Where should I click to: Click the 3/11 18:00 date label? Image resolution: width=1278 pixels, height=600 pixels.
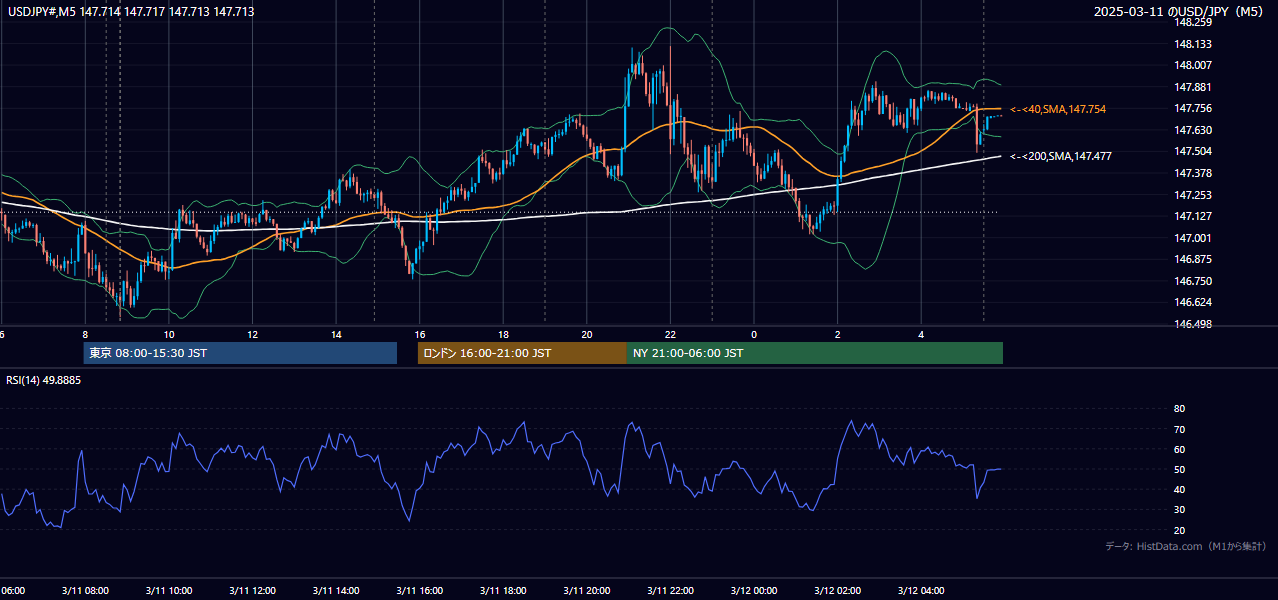(x=504, y=591)
